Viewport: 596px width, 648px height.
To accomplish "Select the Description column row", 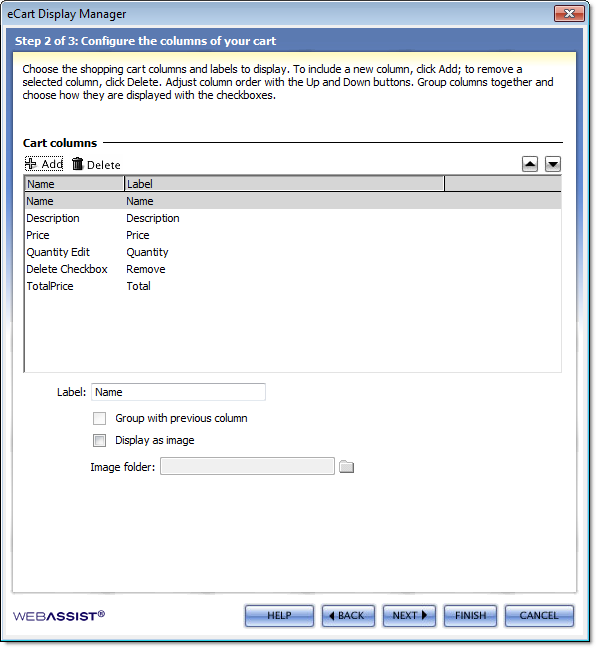I will 293,218.
